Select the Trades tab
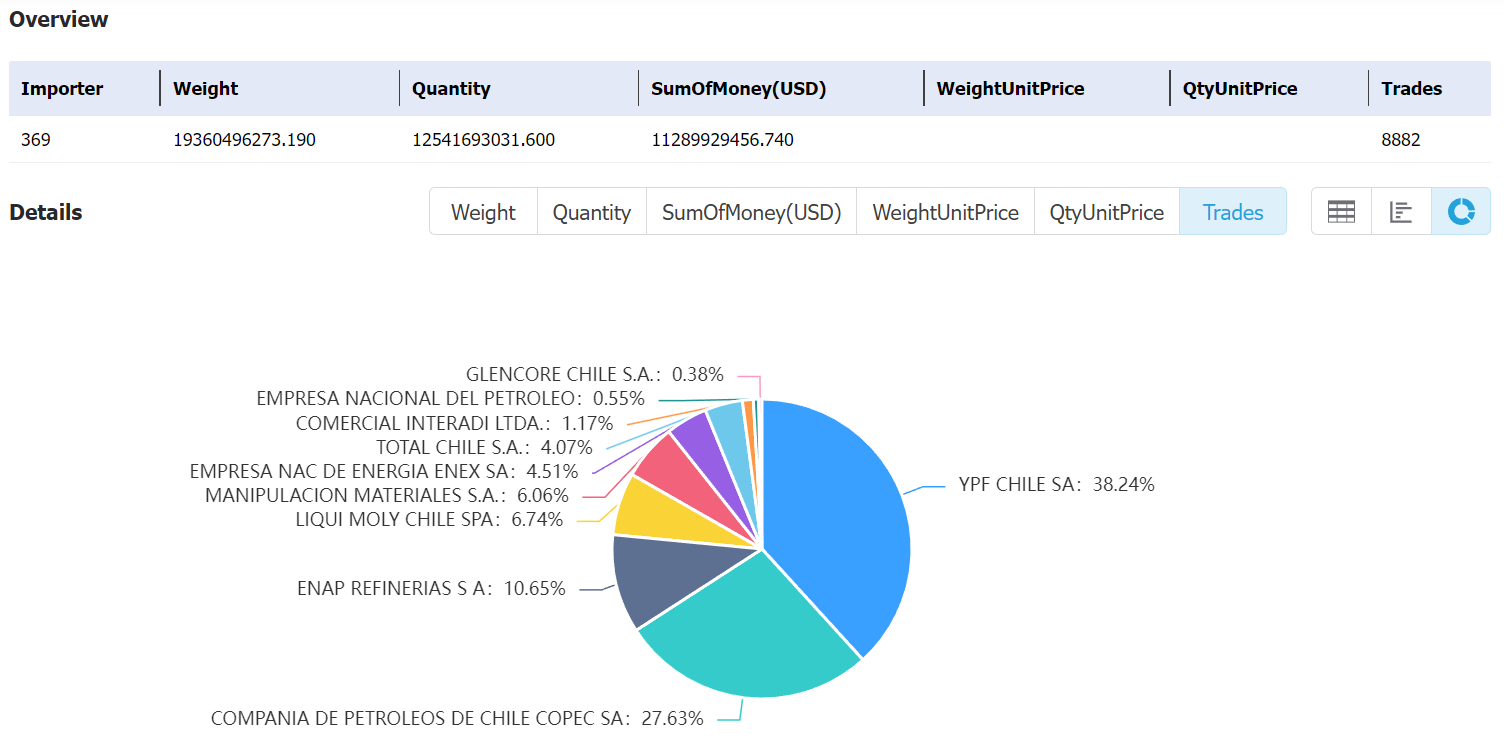The width and height of the screenshot is (1504, 755). (1233, 212)
